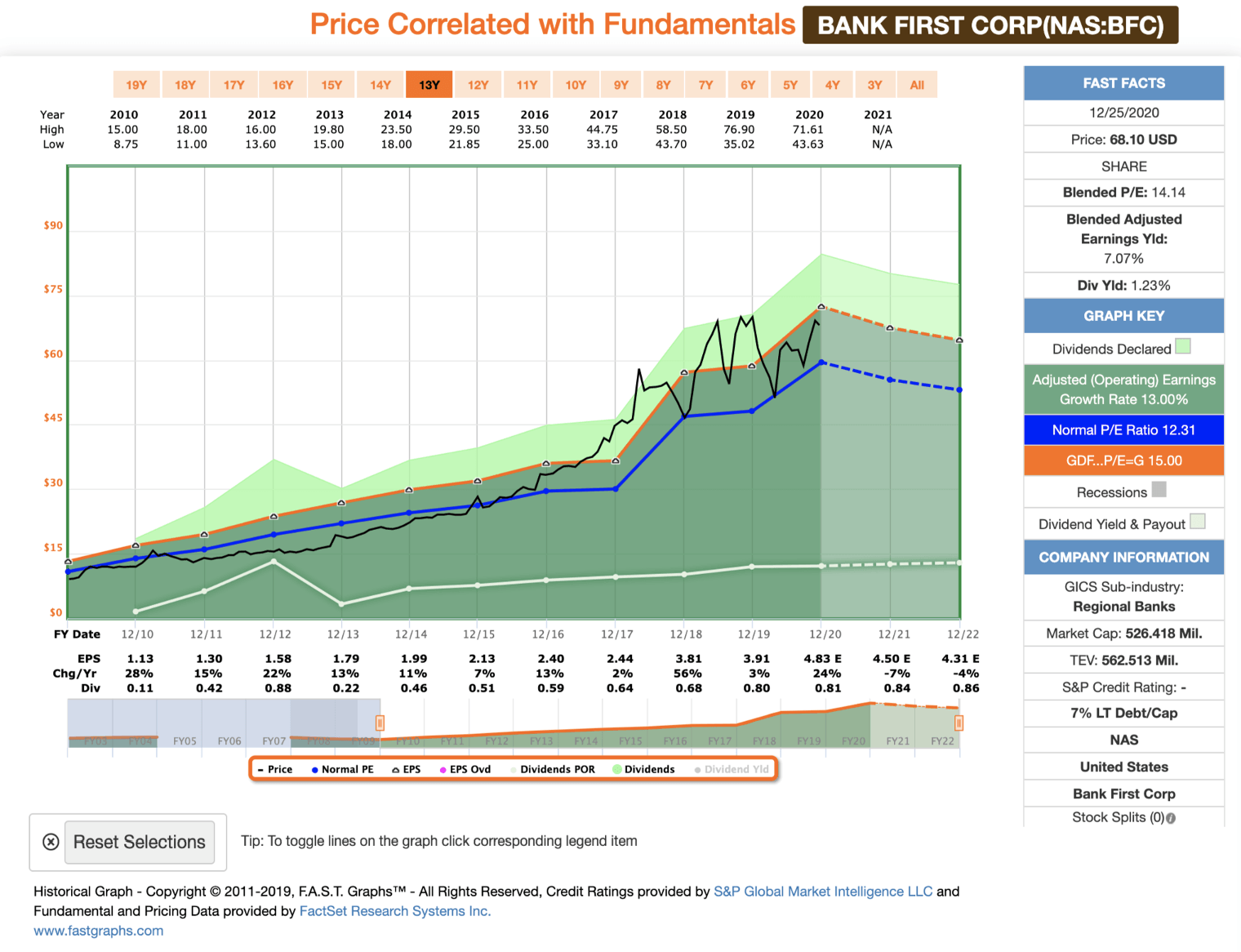1241x952 pixels.
Task: Click the left range slider handle
Action: (x=380, y=723)
